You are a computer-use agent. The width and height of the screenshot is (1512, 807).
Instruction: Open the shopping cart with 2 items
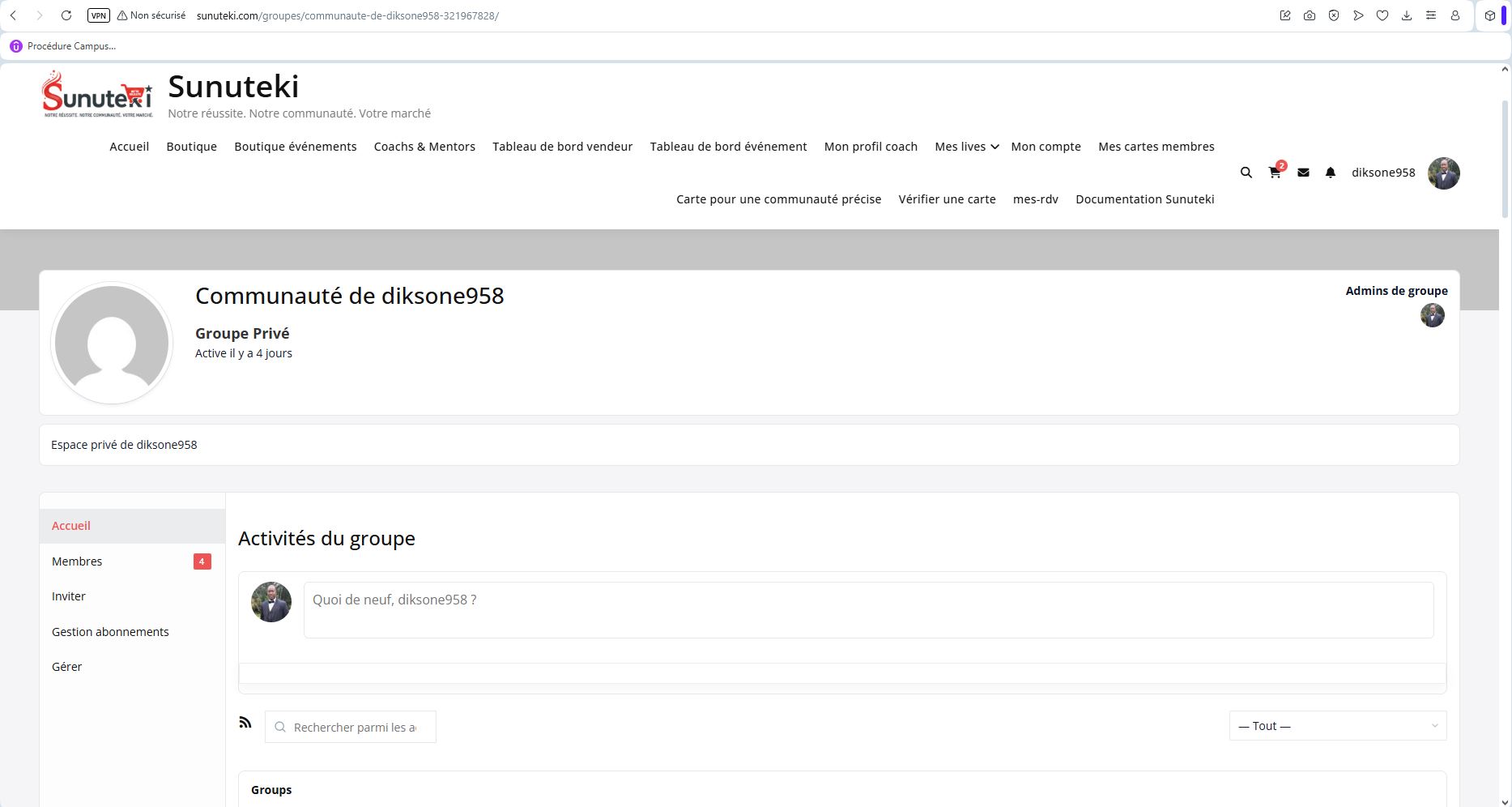pyautogui.click(x=1275, y=173)
